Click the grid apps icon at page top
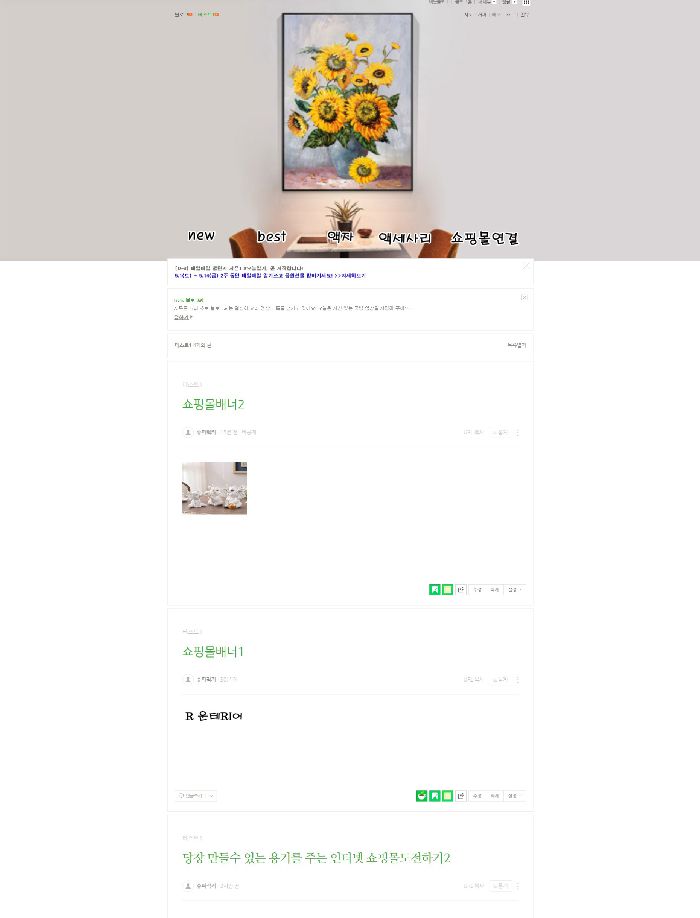Image resolution: width=700 pixels, height=918 pixels. 526,2
